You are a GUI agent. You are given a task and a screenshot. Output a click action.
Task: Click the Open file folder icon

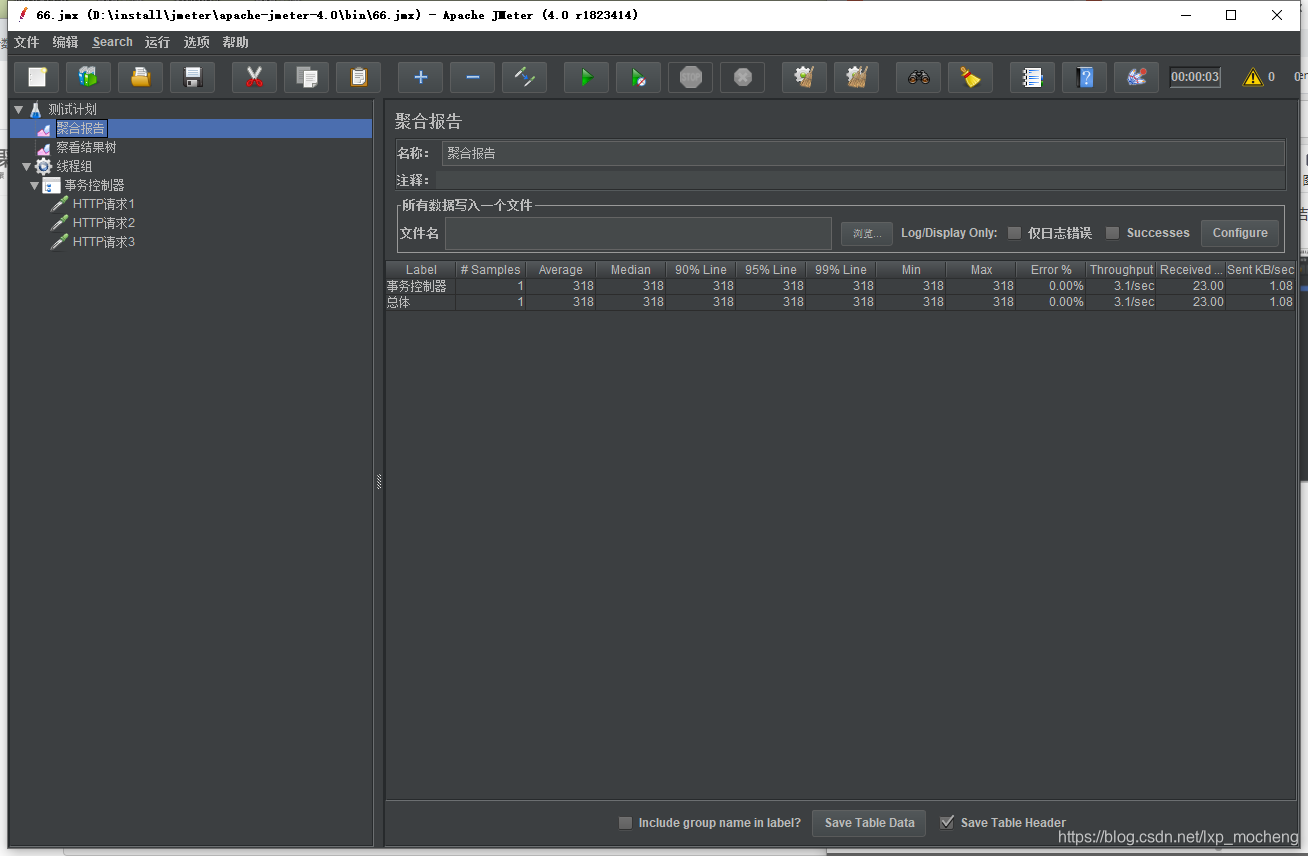[x=141, y=77]
